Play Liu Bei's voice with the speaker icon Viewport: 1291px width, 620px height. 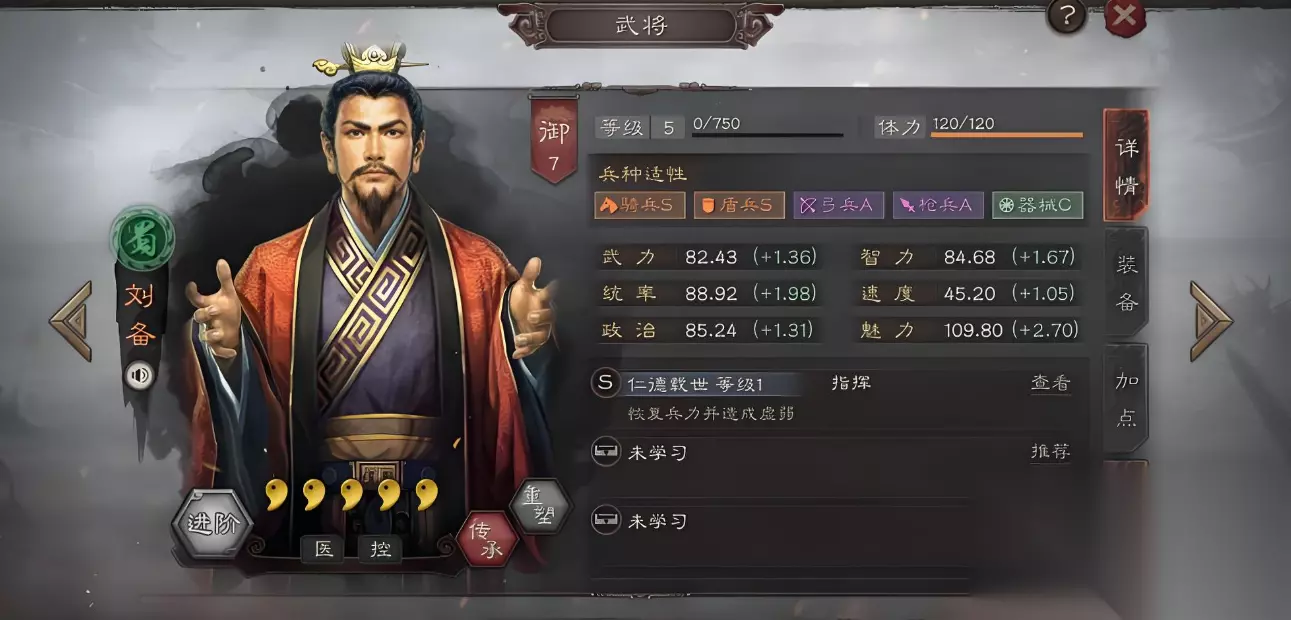[139, 375]
